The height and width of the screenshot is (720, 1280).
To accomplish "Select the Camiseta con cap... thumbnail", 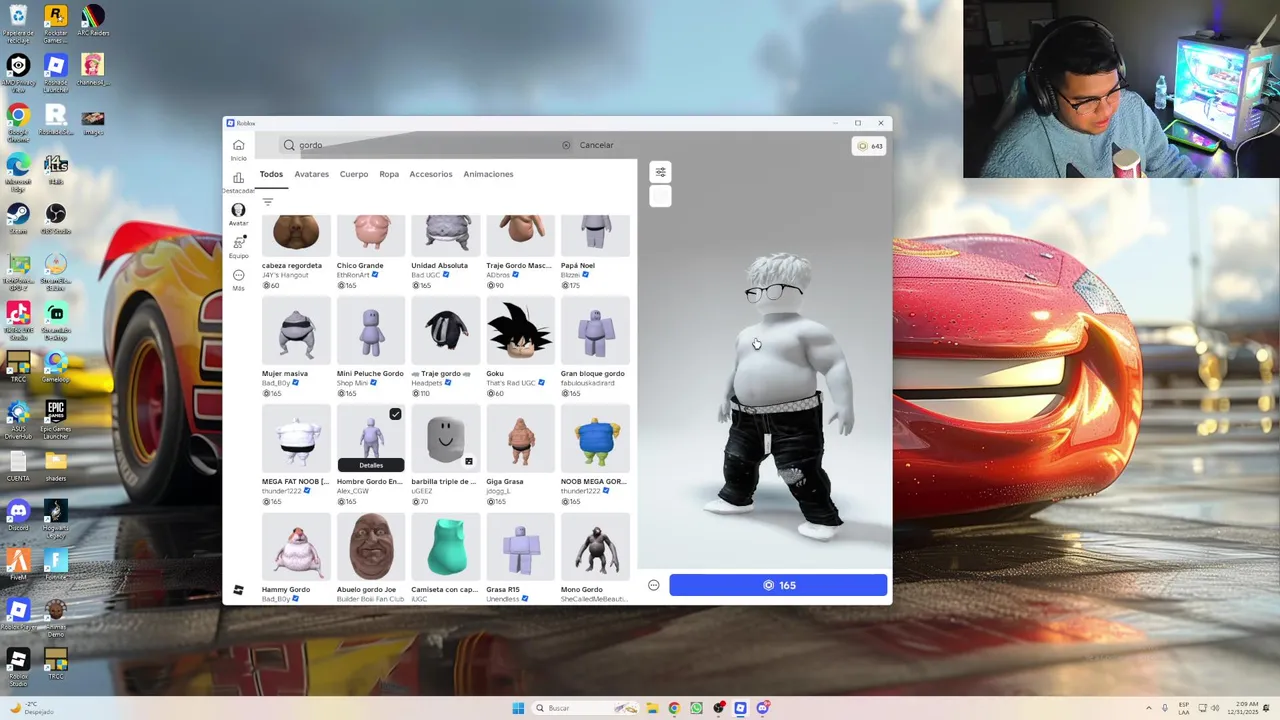I will coord(446,547).
